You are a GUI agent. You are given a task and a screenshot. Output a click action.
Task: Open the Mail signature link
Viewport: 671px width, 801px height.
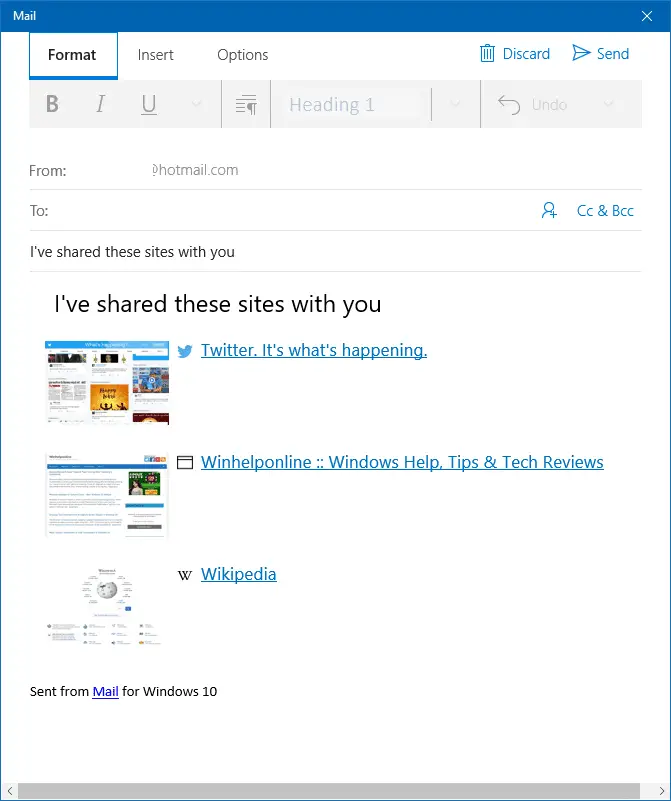tap(105, 692)
